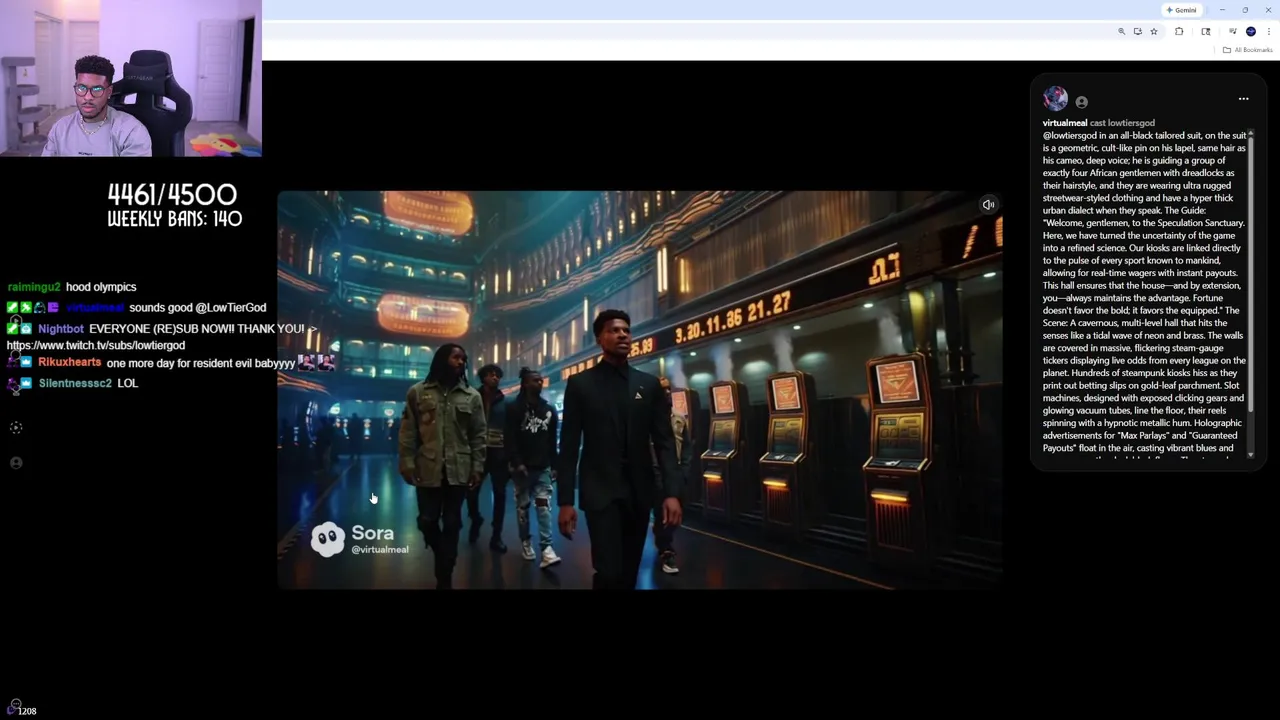Click the streamer webcam feed
This screenshot has height=720, width=1280.
click(131, 78)
